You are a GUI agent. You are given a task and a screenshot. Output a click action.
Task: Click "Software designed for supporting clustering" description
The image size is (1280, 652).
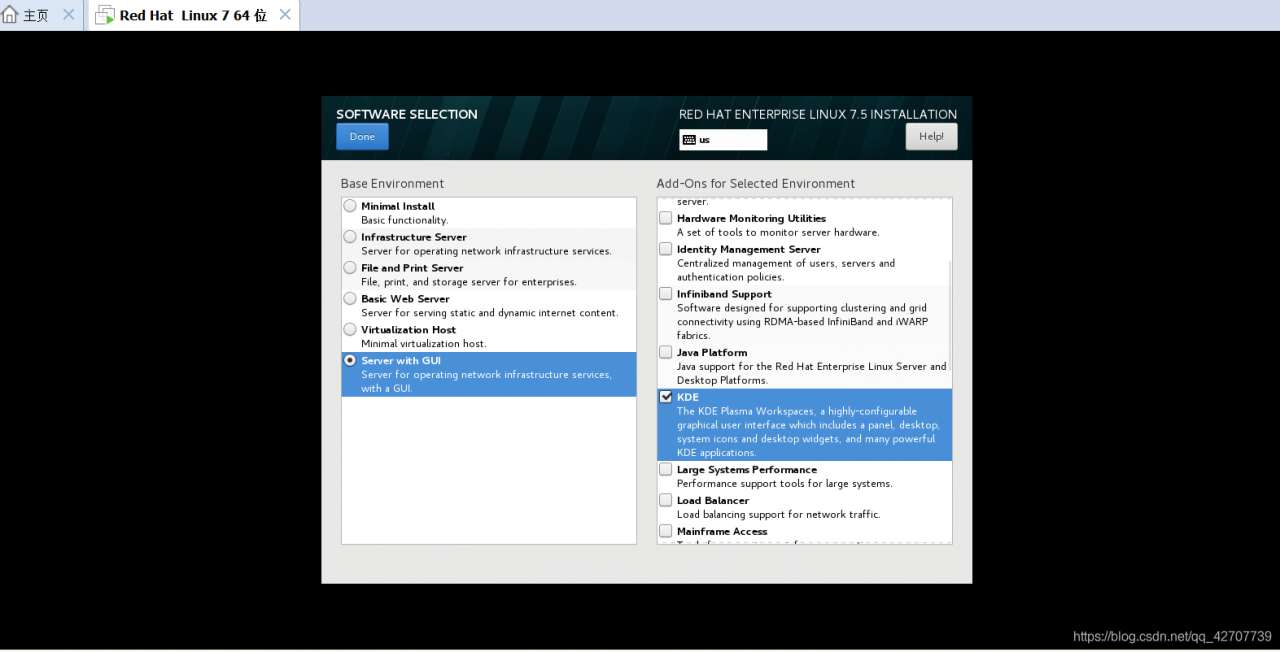click(x=803, y=322)
